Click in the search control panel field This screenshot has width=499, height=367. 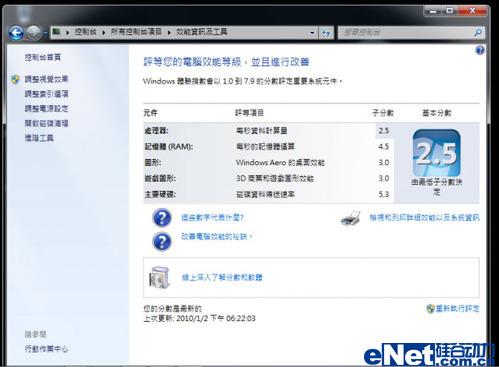click(x=405, y=33)
